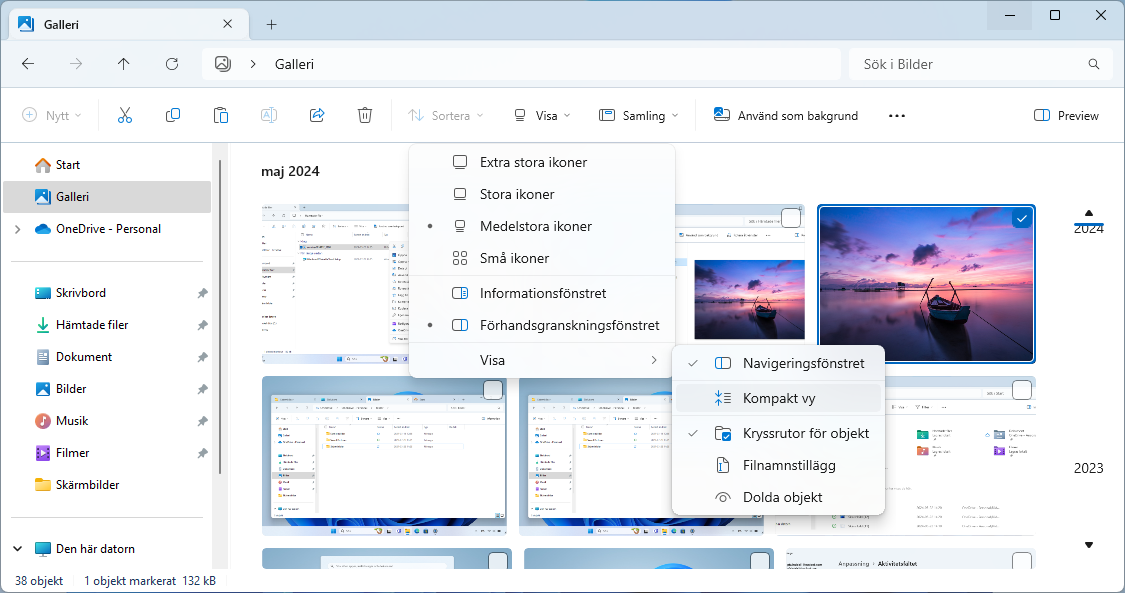Add a new tab with plus button
This screenshot has width=1125, height=593.
[x=271, y=24]
